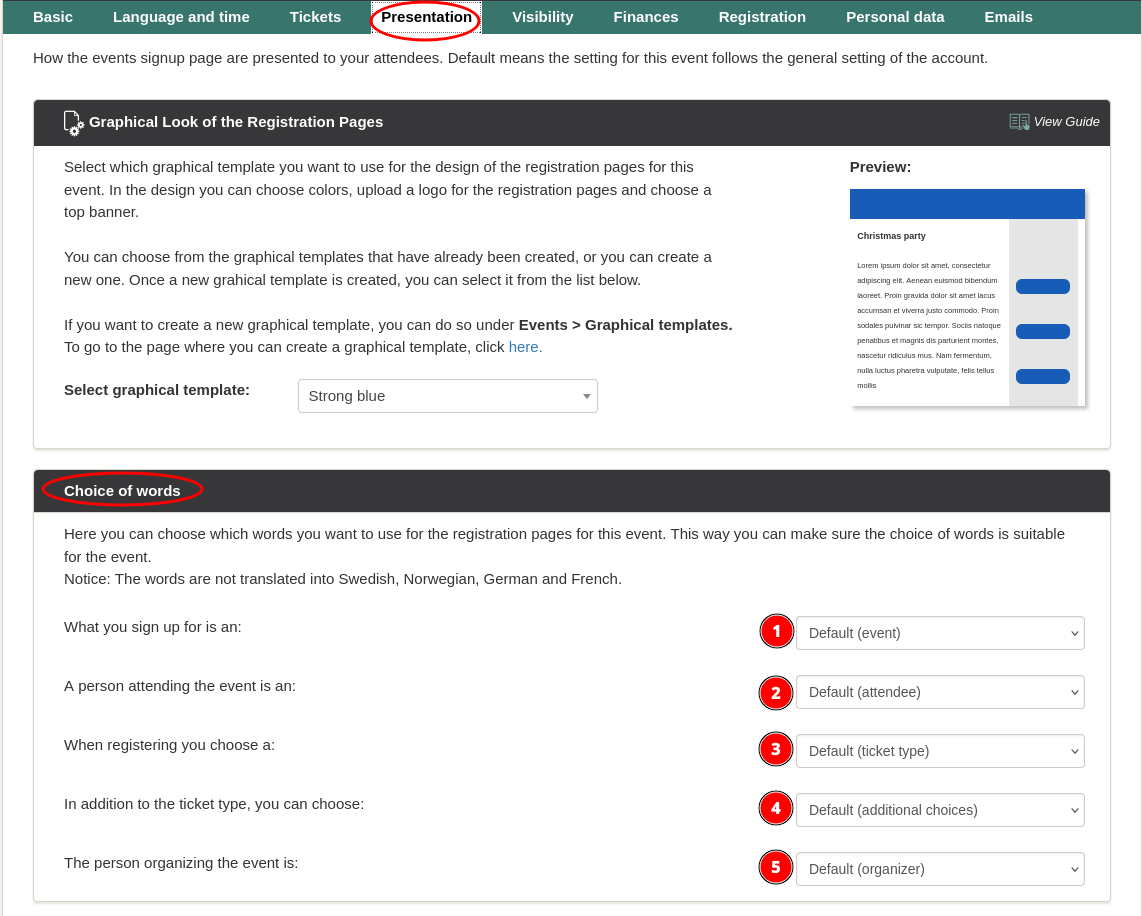Open the Language and time tab
The image size is (1142, 916).
[x=181, y=17]
